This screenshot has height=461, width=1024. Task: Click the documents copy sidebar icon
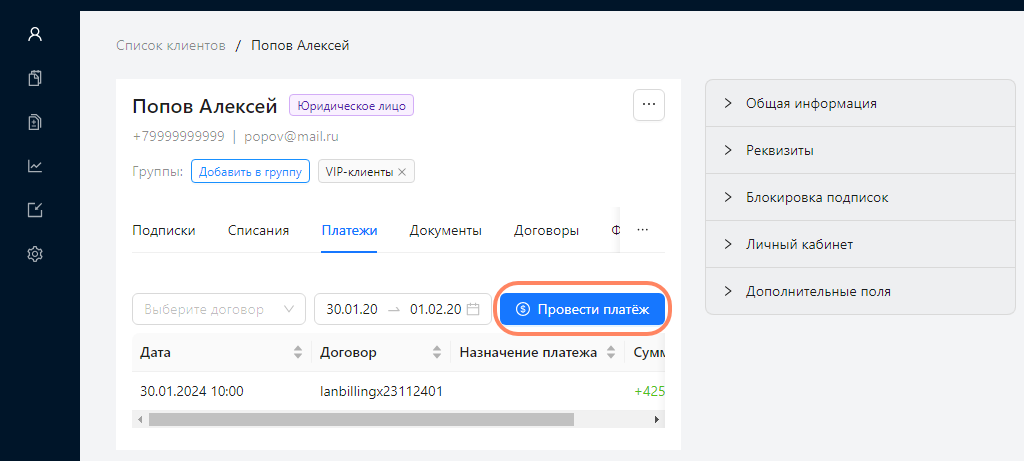(35, 78)
